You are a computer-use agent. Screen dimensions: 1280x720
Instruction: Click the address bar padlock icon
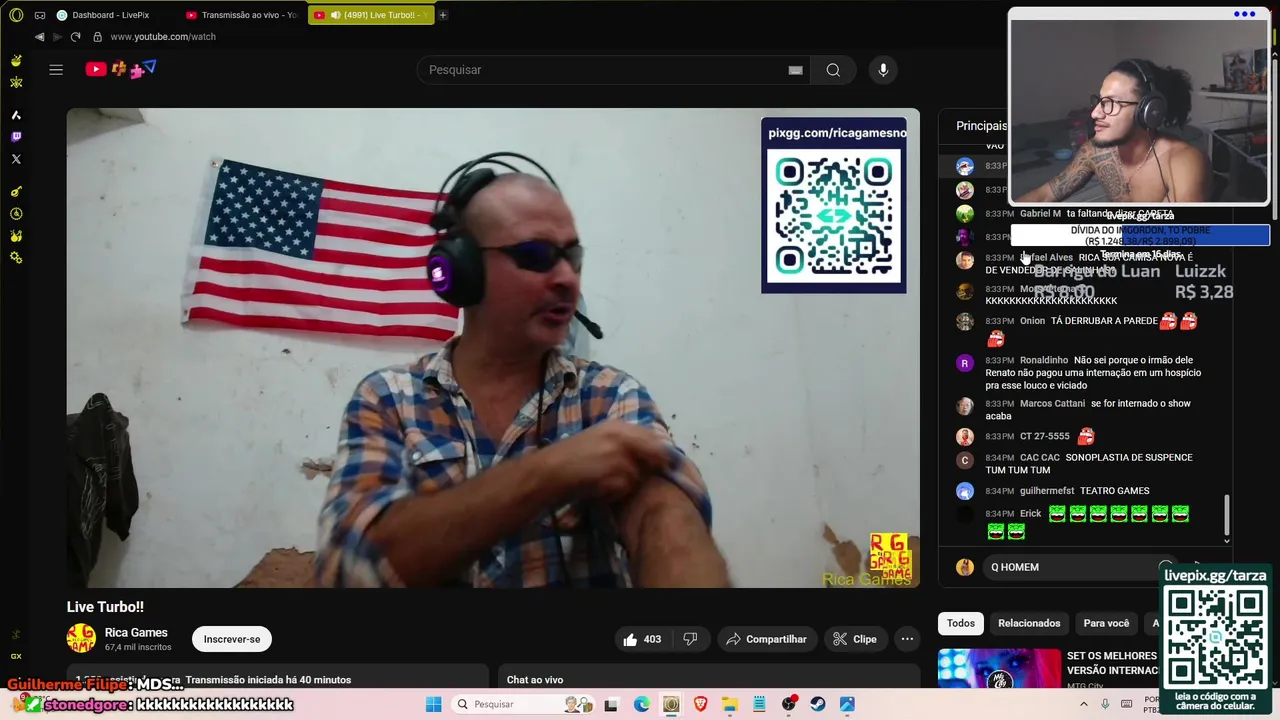point(97,37)
